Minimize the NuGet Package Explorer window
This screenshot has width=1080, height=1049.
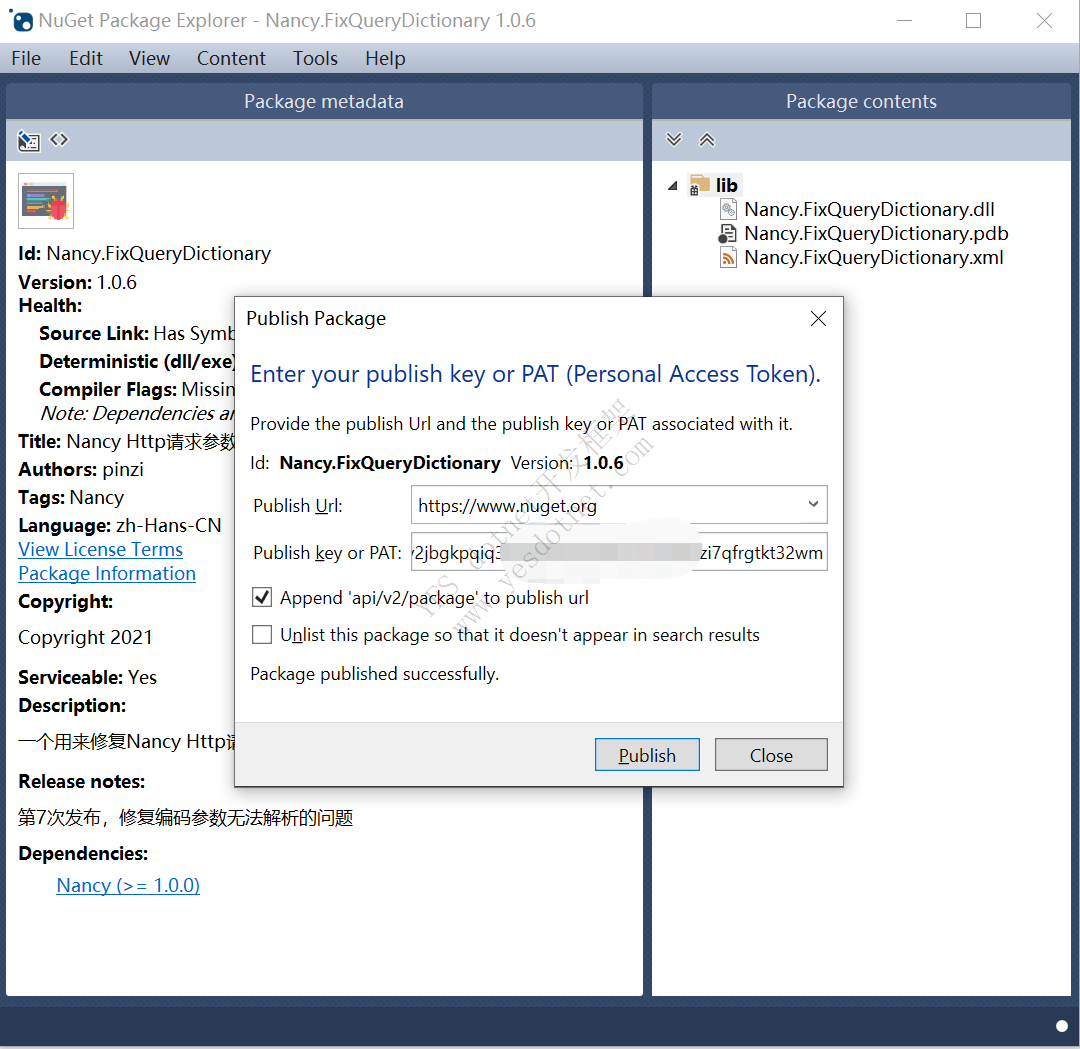[x=904, y=21]
